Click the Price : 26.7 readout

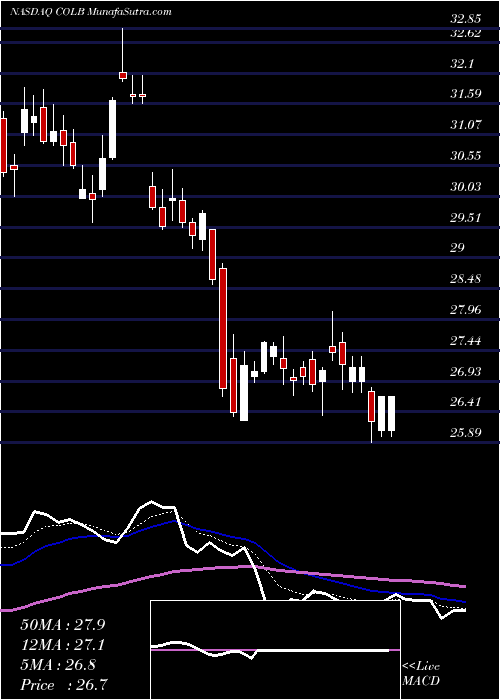coord(63,684)
